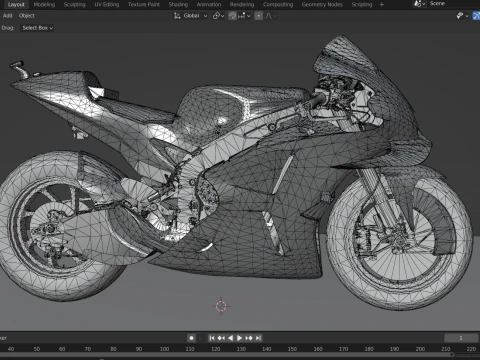Open the Drag Select Box dropdown
The image size is (480, 360).
click(38, 28)
